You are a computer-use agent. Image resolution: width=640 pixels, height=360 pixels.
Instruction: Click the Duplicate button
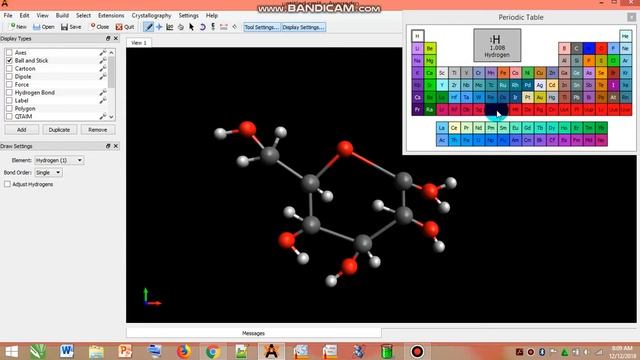pos(59,130)
